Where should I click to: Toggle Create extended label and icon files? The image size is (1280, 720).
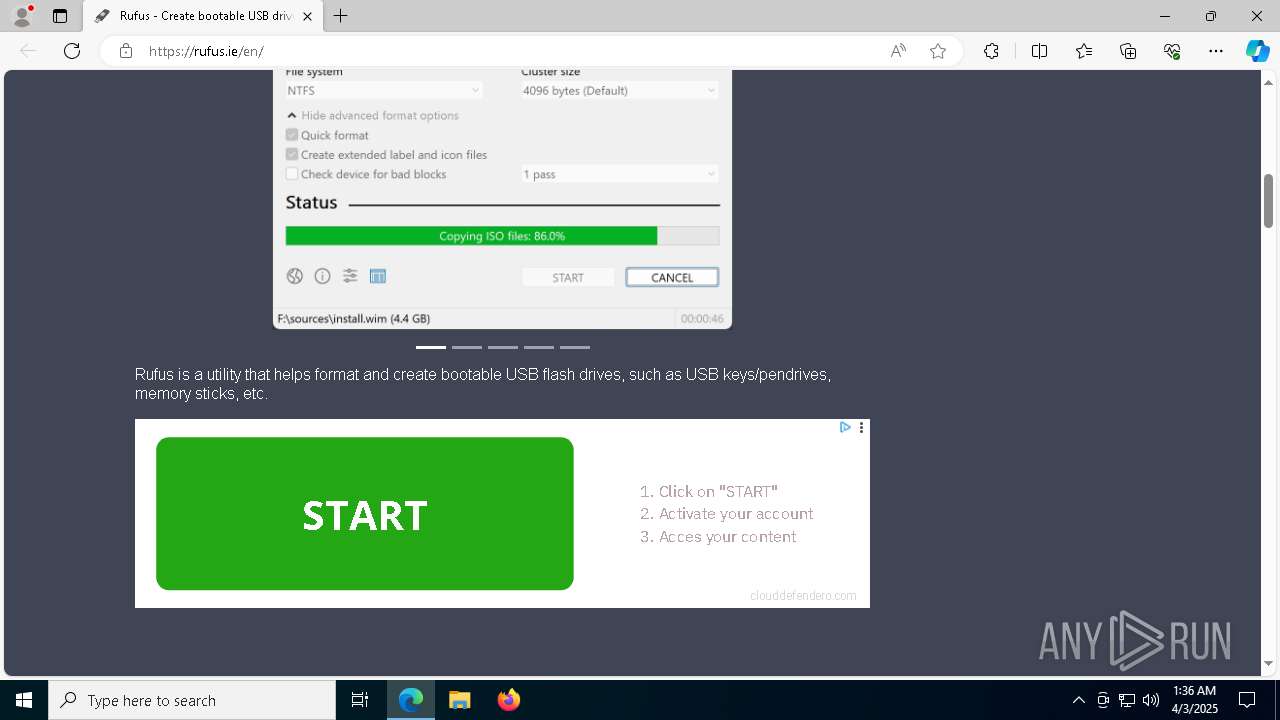[x=292, y=155]
